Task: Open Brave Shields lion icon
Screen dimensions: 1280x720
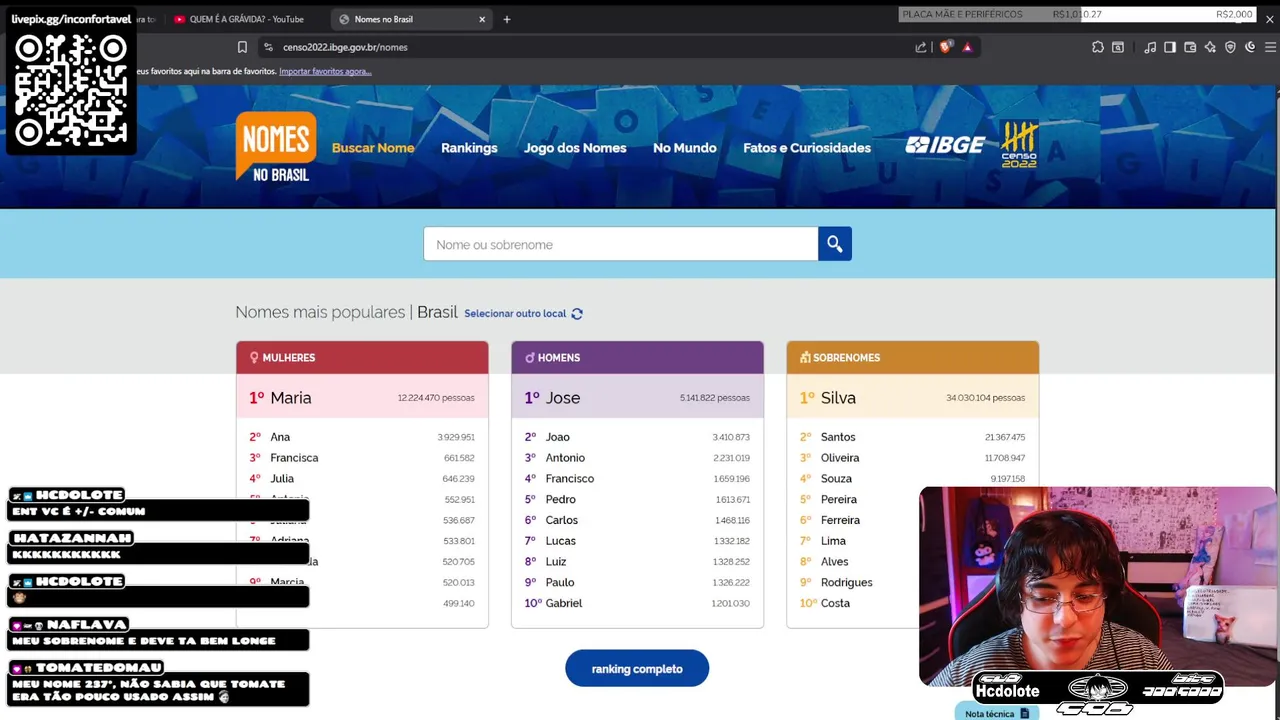Action: point(945,47)
